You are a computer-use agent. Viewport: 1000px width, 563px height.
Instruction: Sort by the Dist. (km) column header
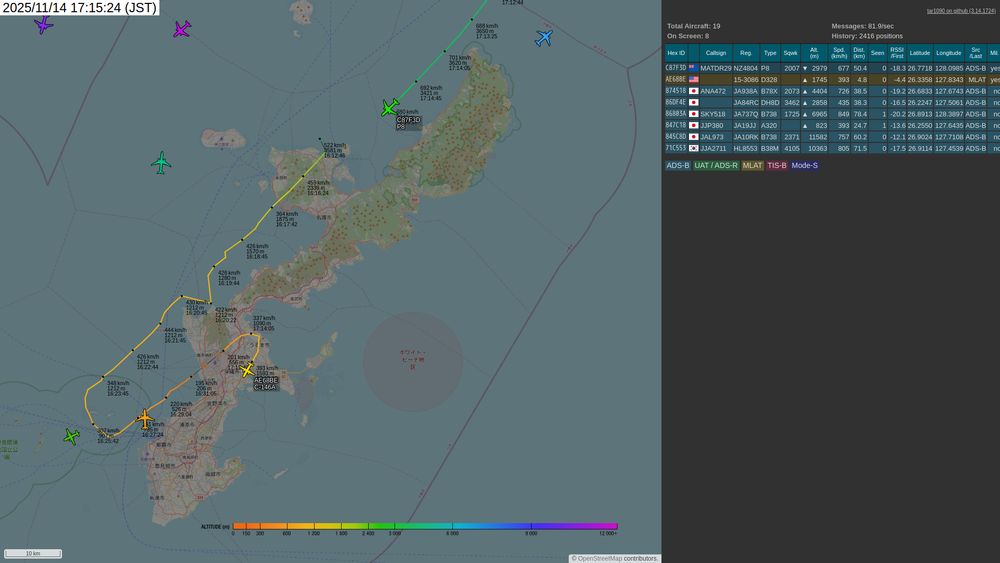point(859,53)
